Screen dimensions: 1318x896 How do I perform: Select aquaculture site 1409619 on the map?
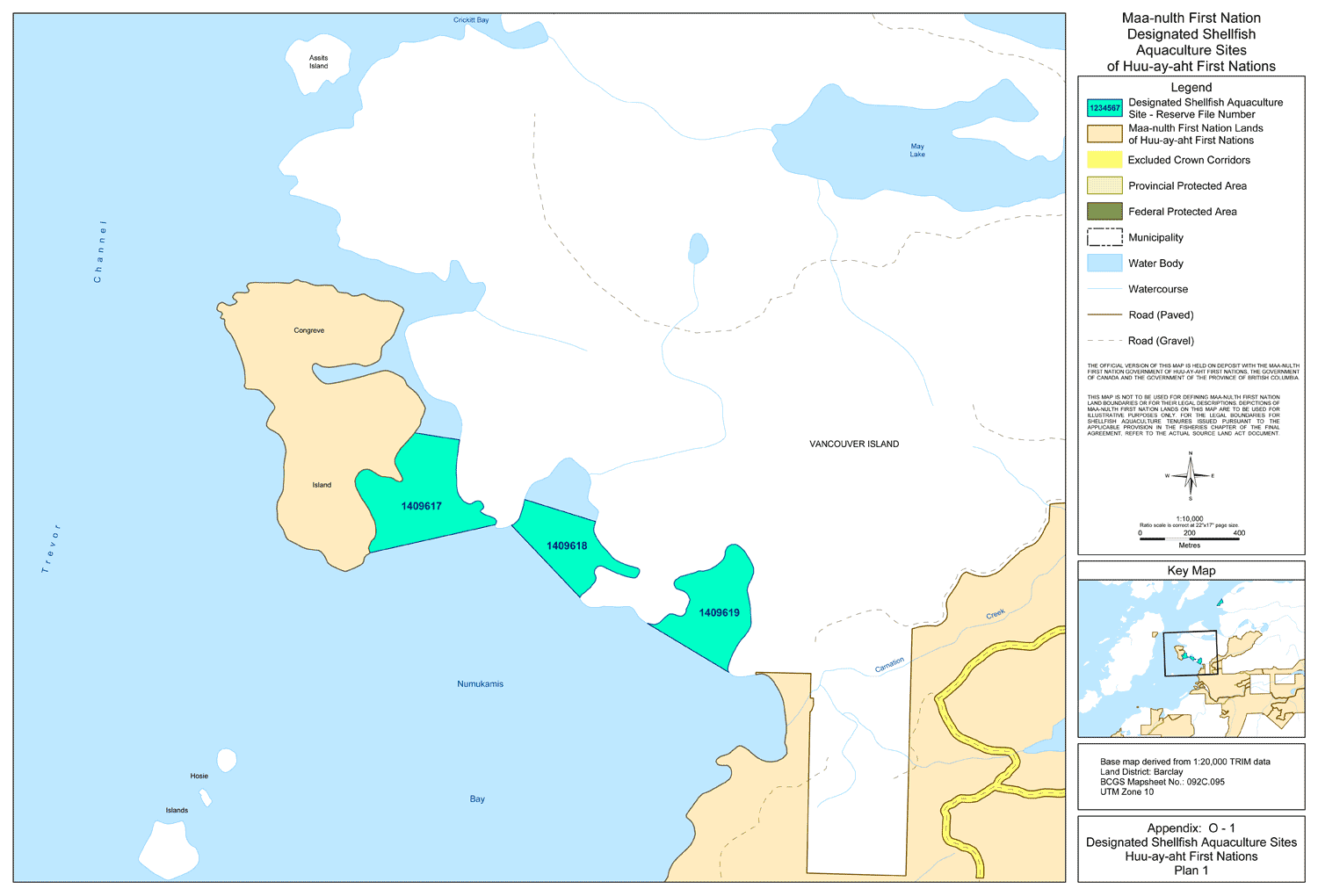[719, 612]
